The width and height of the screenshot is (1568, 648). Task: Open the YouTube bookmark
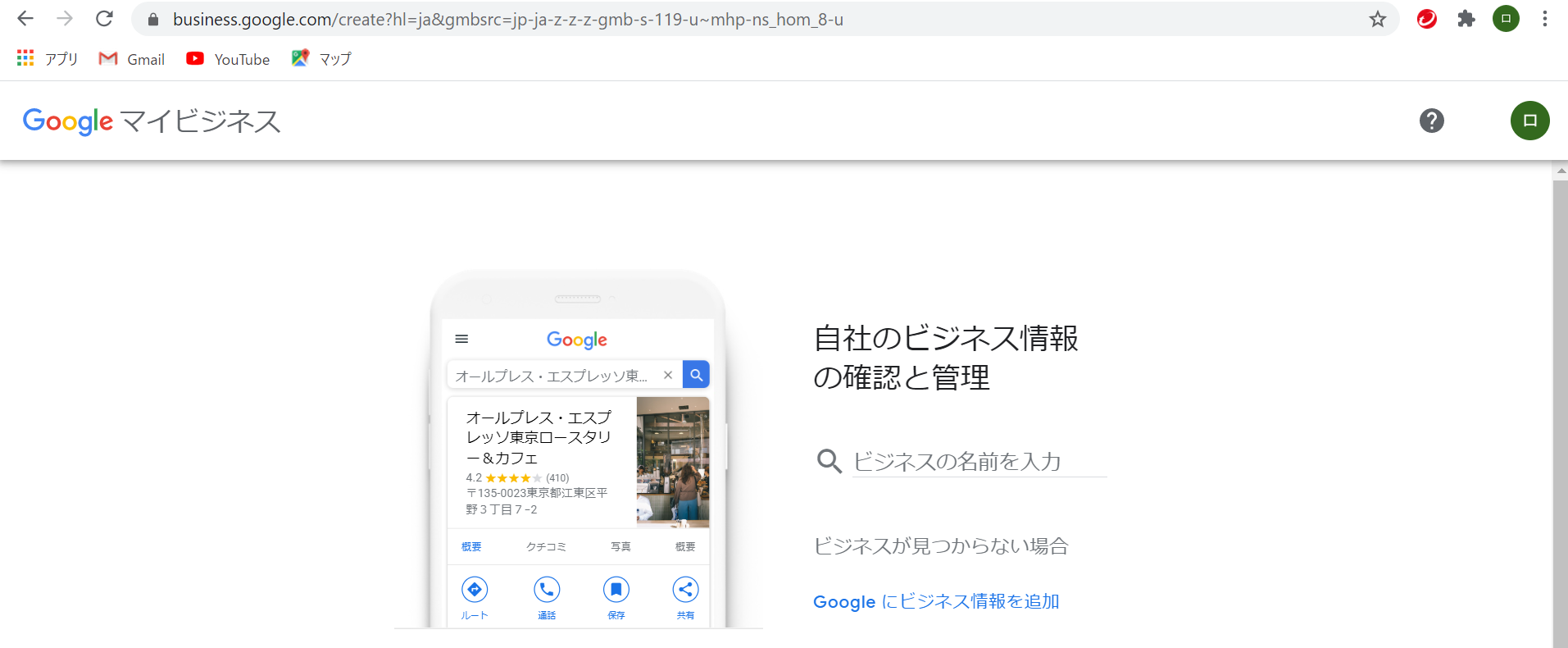tap(228, 58)
